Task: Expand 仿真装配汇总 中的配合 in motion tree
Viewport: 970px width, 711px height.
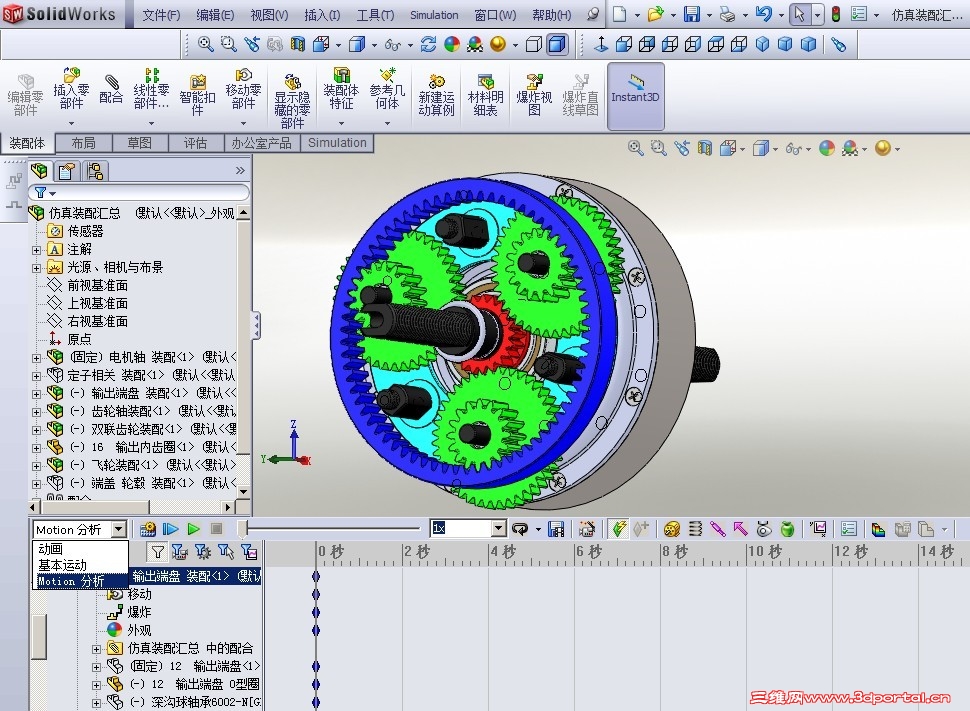Action: [x=97, y=649]
